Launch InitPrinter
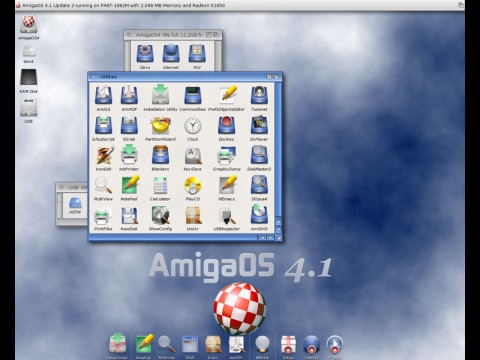Viewport: 480px width, 360px height. (x=129, y=155)
